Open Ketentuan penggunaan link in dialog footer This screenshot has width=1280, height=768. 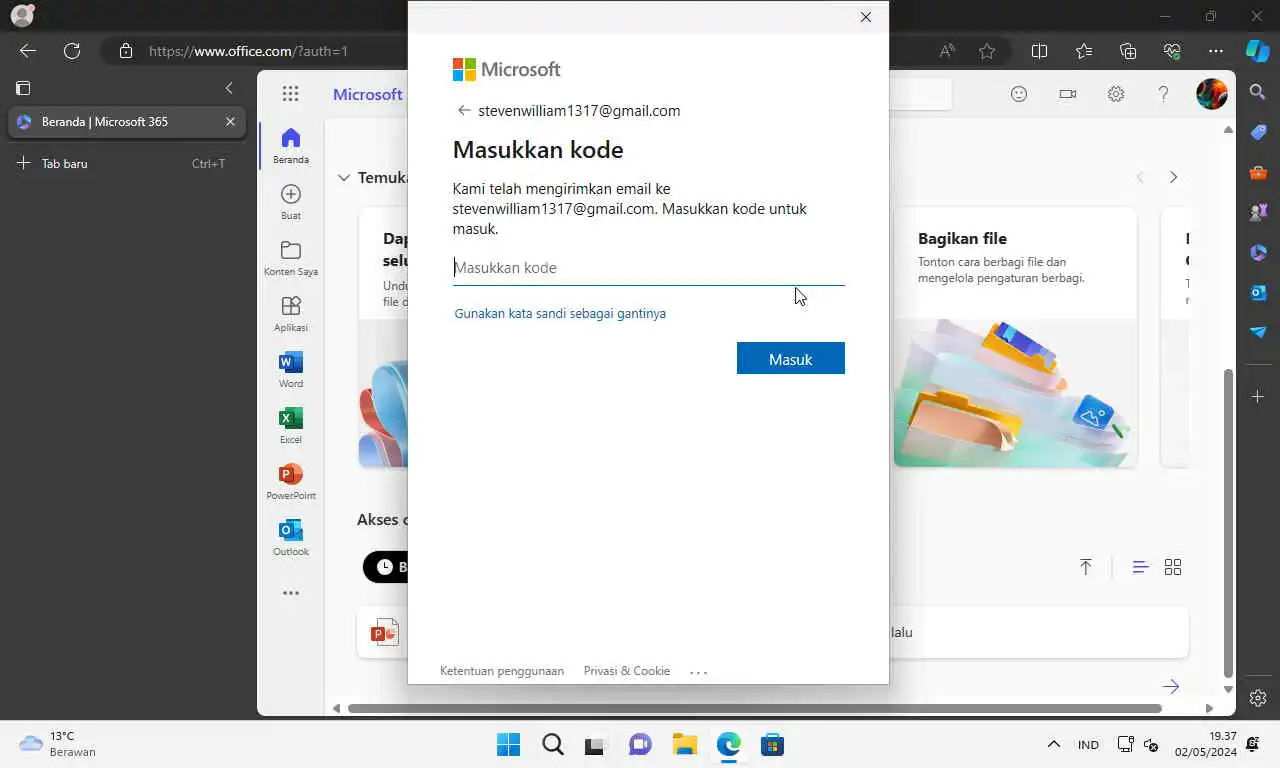coord(502,671)
